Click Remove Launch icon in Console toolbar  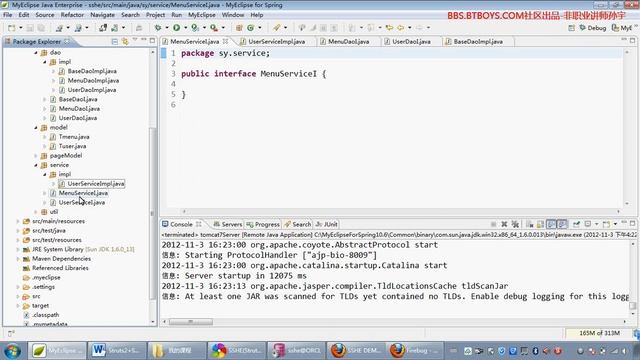(x=504, y=224)
